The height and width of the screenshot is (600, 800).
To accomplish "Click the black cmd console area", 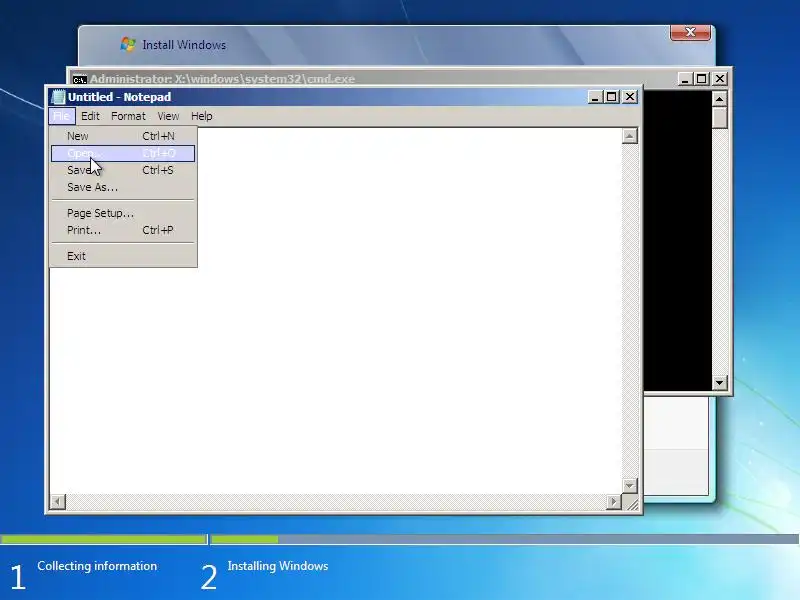I will tap(678, 241).
